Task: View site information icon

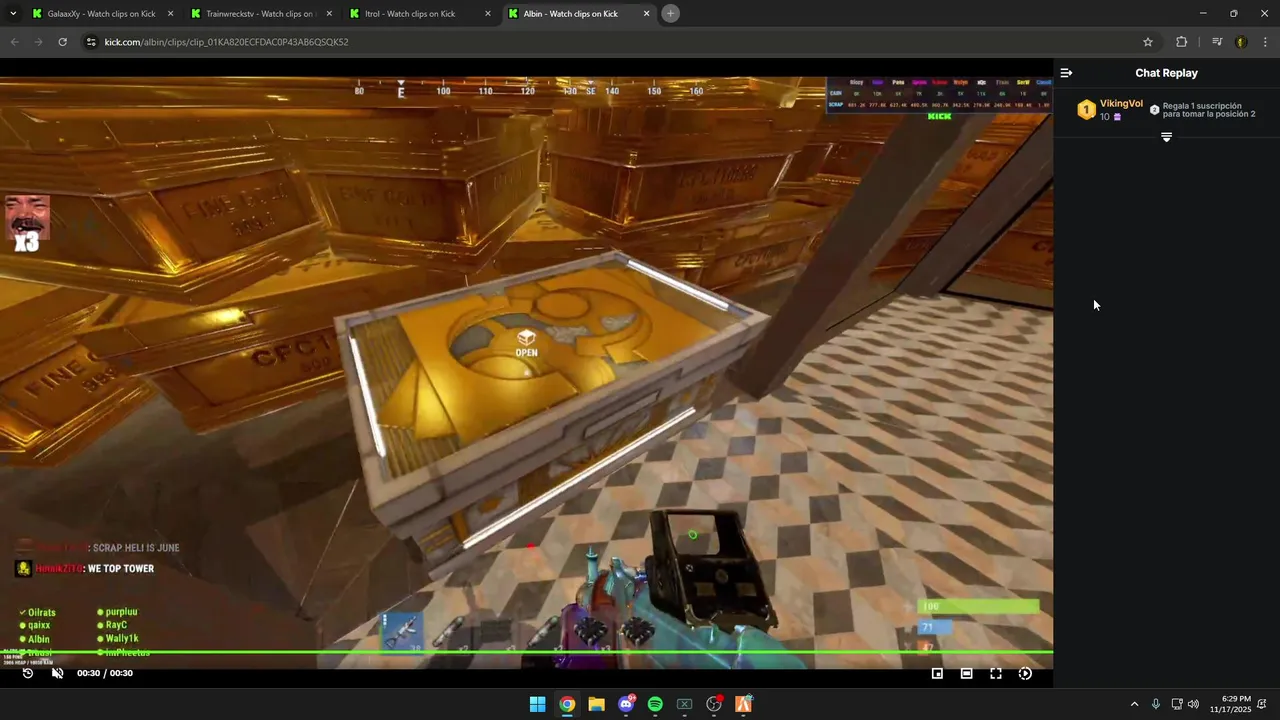Action: tap(91, 42)
